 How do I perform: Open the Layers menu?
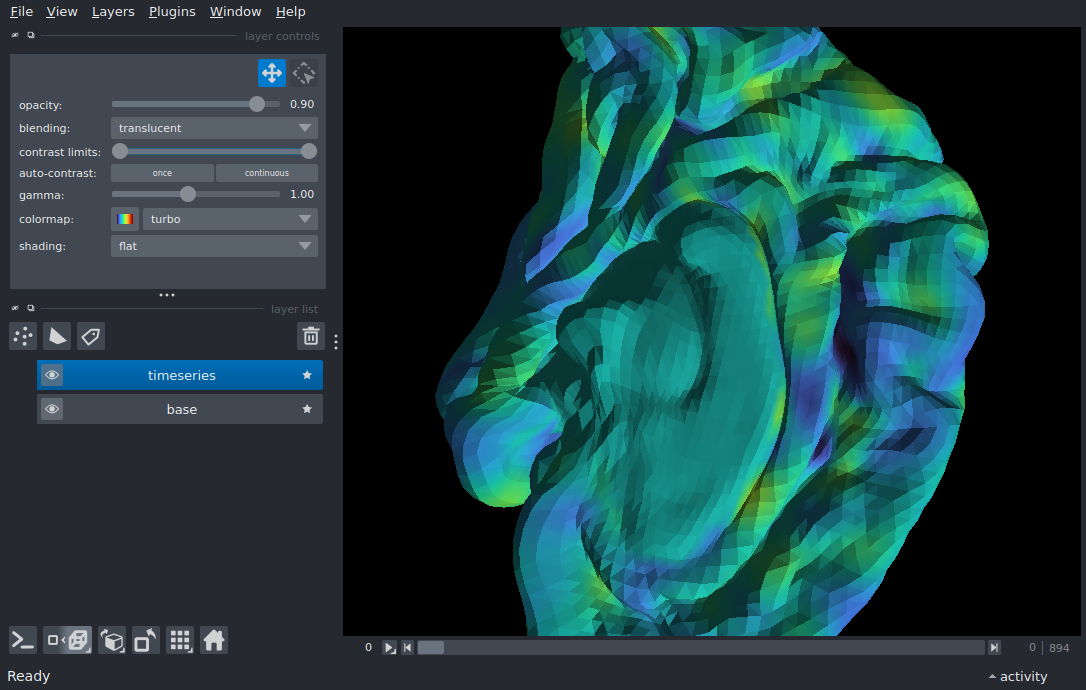(x=113, y=12)
